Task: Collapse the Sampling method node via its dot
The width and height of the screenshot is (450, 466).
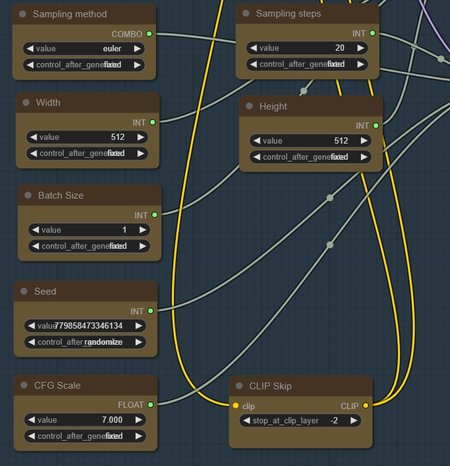Action: [23, 14]
